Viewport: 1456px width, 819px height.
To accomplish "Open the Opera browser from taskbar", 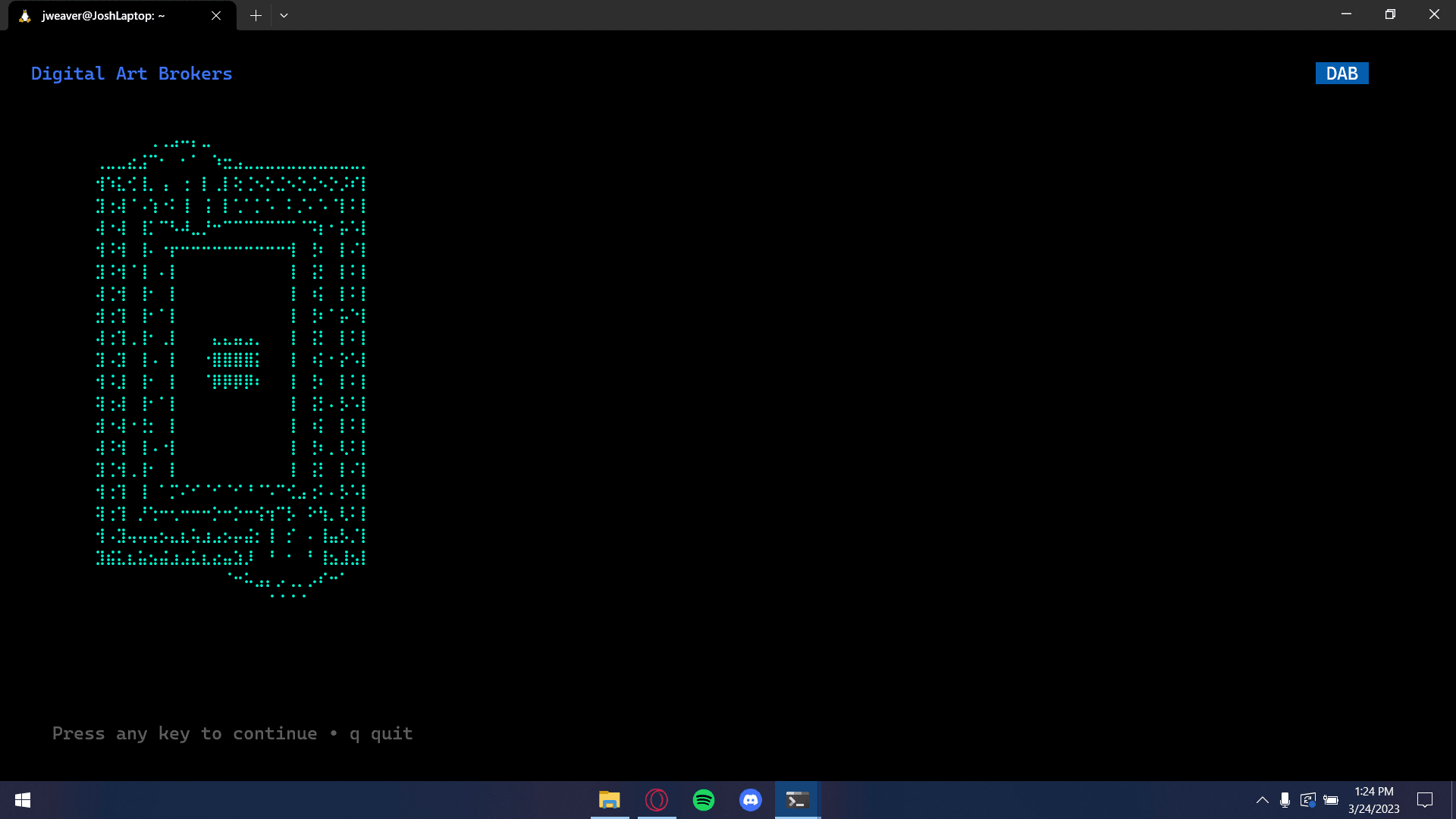I will [657, 800].
